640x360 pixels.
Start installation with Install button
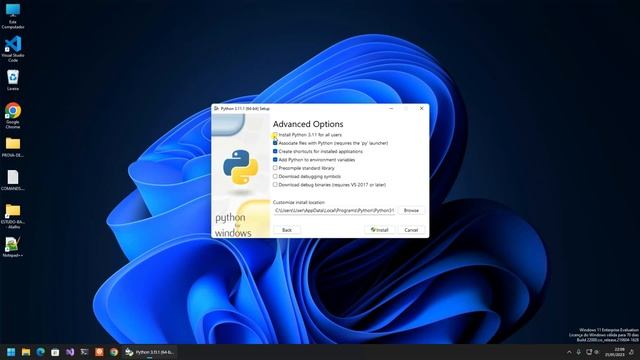point(380,230)
